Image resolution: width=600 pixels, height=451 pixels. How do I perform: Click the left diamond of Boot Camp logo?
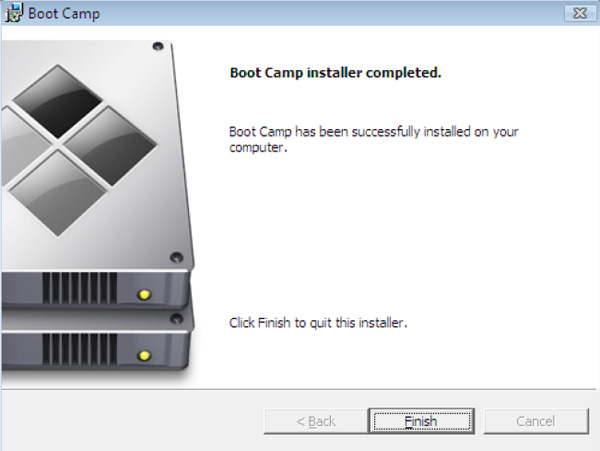24,145
